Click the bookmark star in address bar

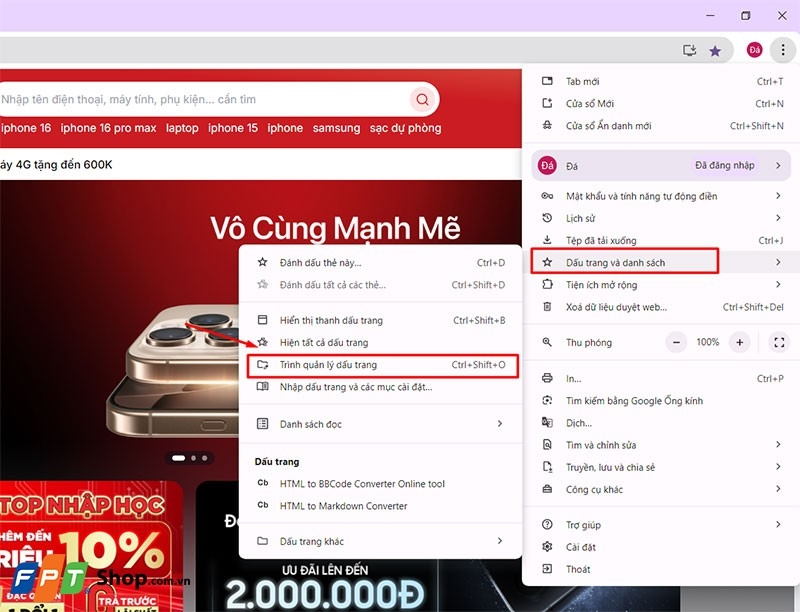(x=715, y=50)
